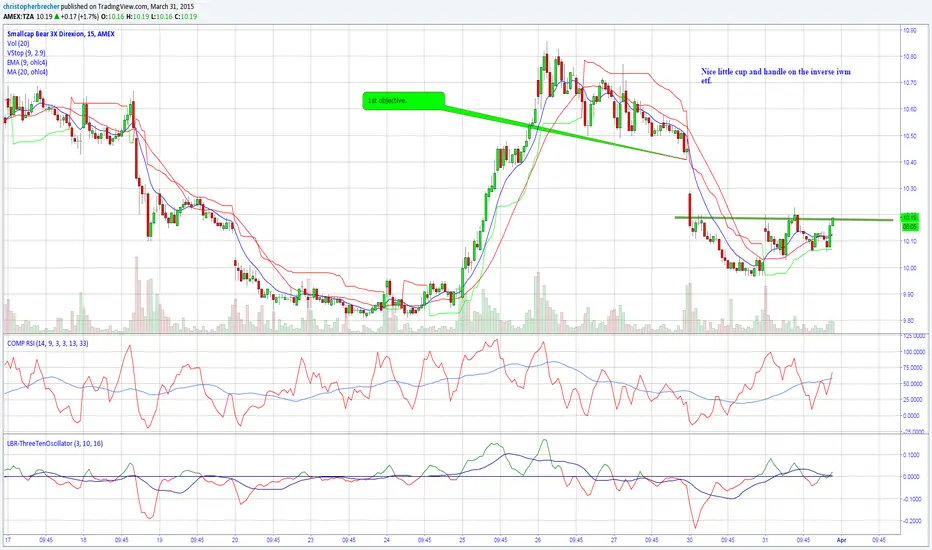The width and height of the screenshot is (932, 550).
Task: Select the 'Nice little cup and handle' note
Action: pyautogui.click(x=776, y=76)
